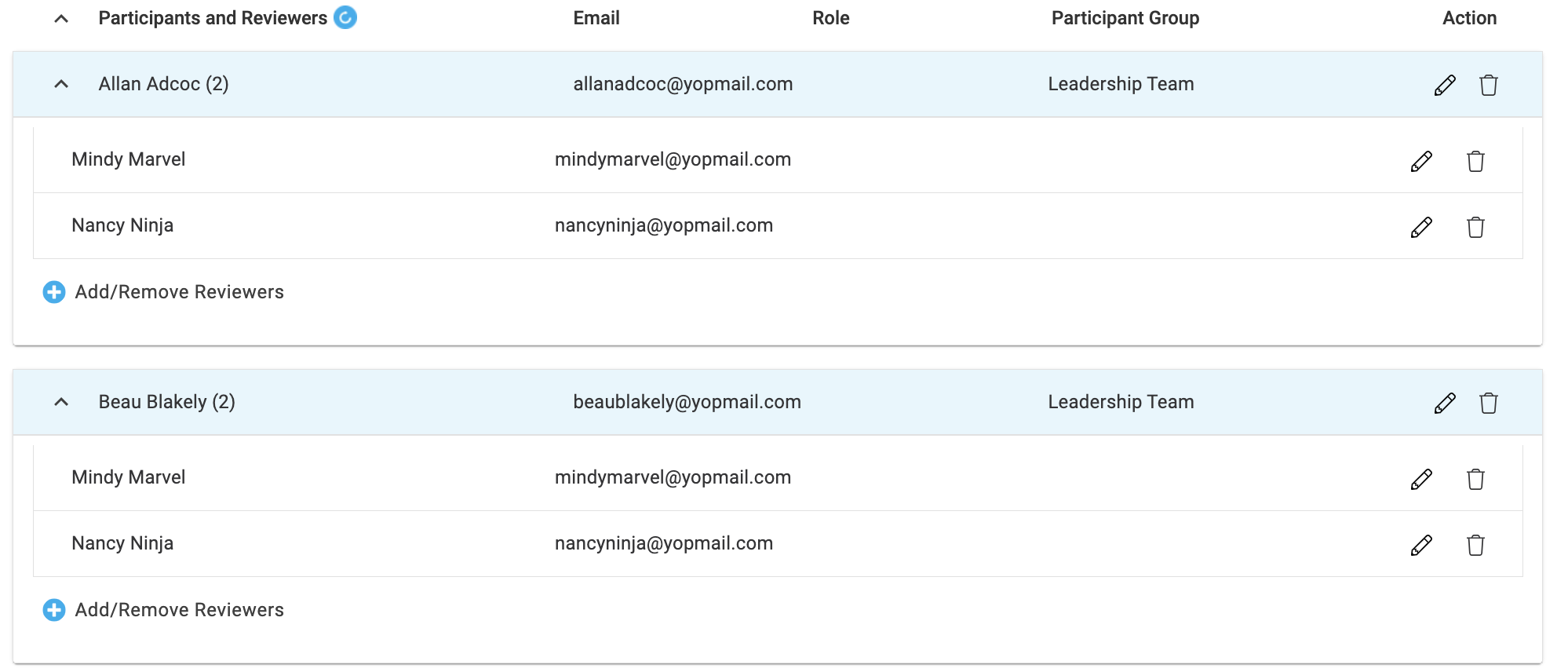This screenshot has width=1568, height=672.
Task: Delete the Allan Adcoc participant
Action: click(1489, 85)
